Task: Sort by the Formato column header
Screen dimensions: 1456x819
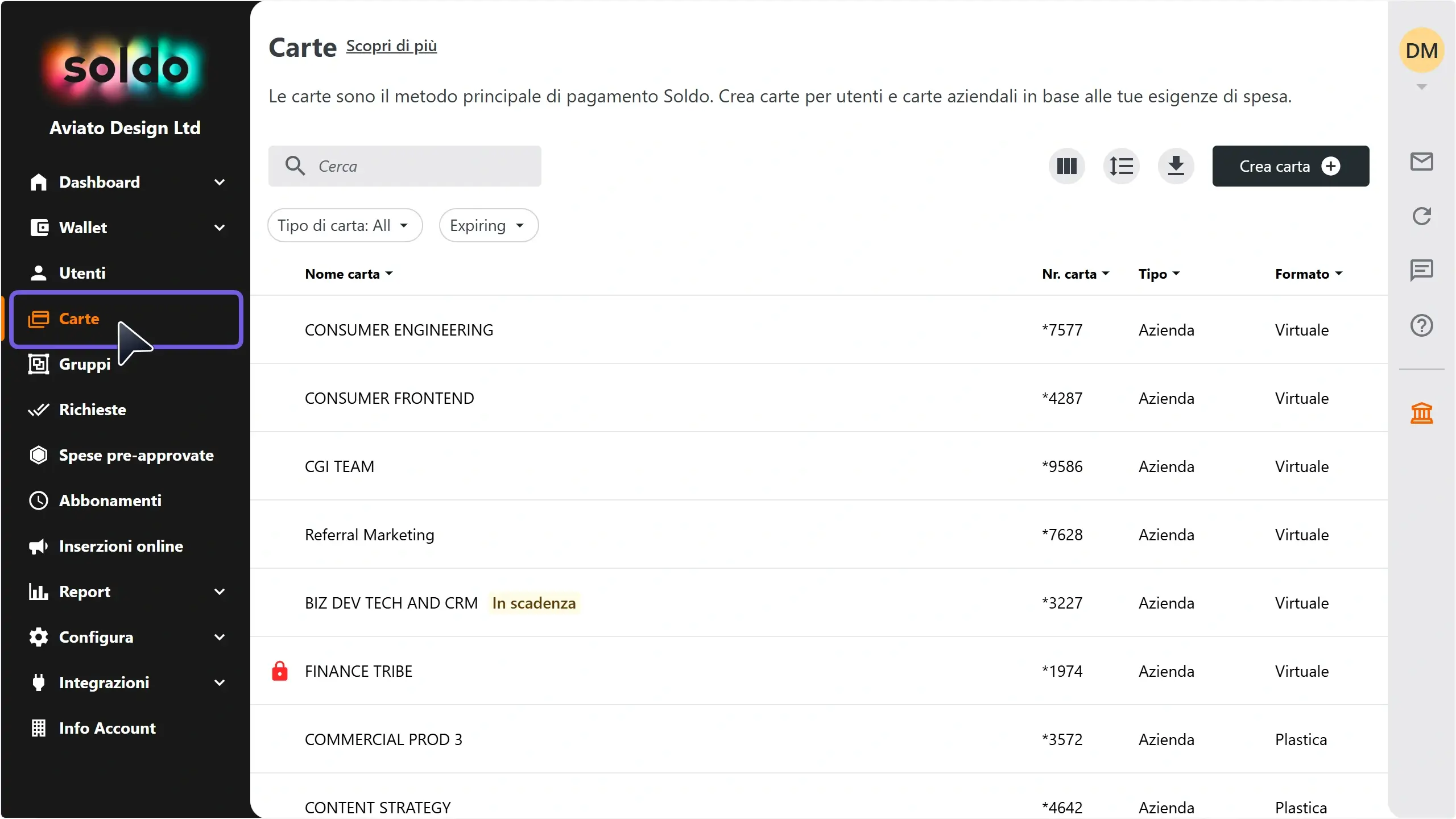Action: [x=1308, y=274]
